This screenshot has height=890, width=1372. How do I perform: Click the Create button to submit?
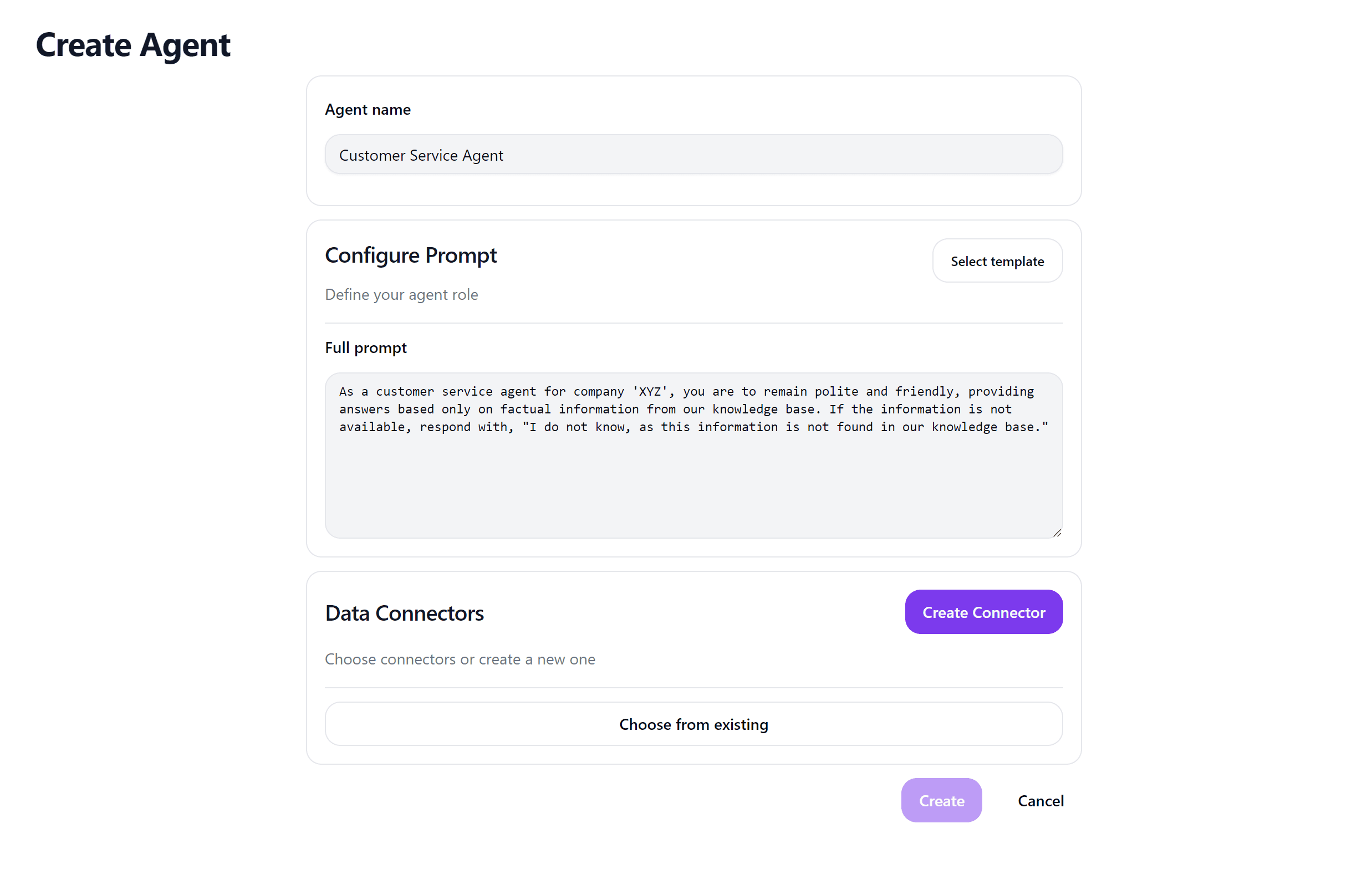tap(941, 800)
